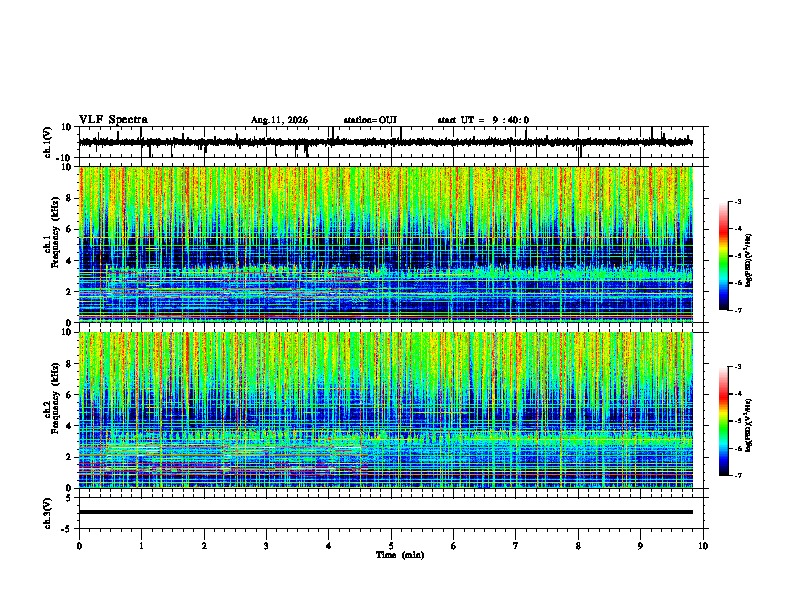Click the "ch.3(V)" axis label
Screen dimensions: 792x612
(48, 513)
